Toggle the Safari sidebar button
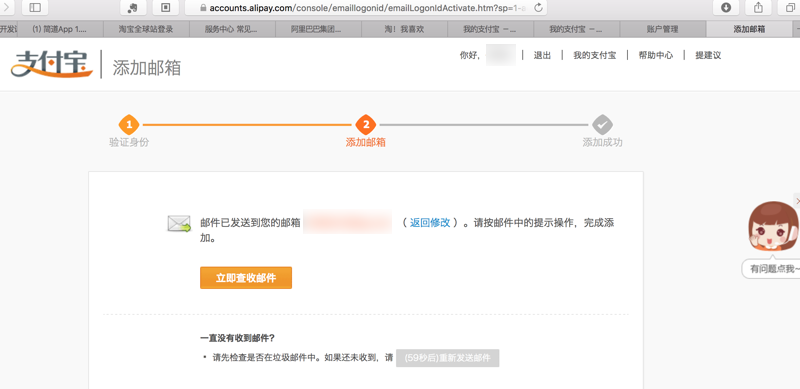Screen dimensions: 800x389 (35, 7)
